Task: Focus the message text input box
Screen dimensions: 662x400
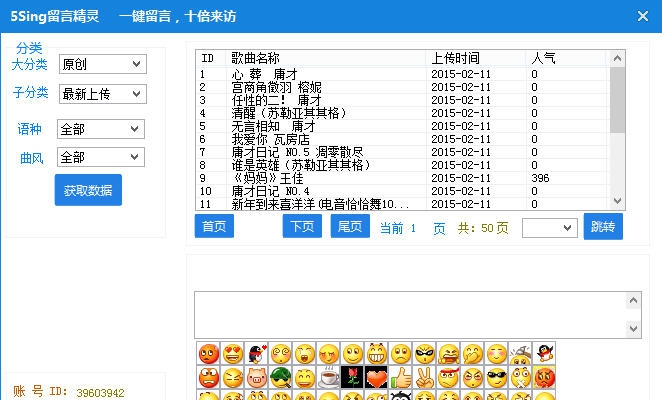Action: [x=410, y=315]
